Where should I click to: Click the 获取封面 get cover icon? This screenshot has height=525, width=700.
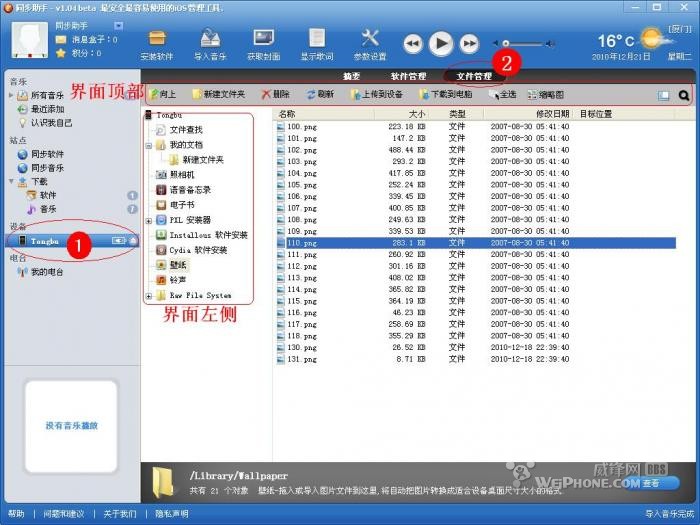[x=263, y=43]
